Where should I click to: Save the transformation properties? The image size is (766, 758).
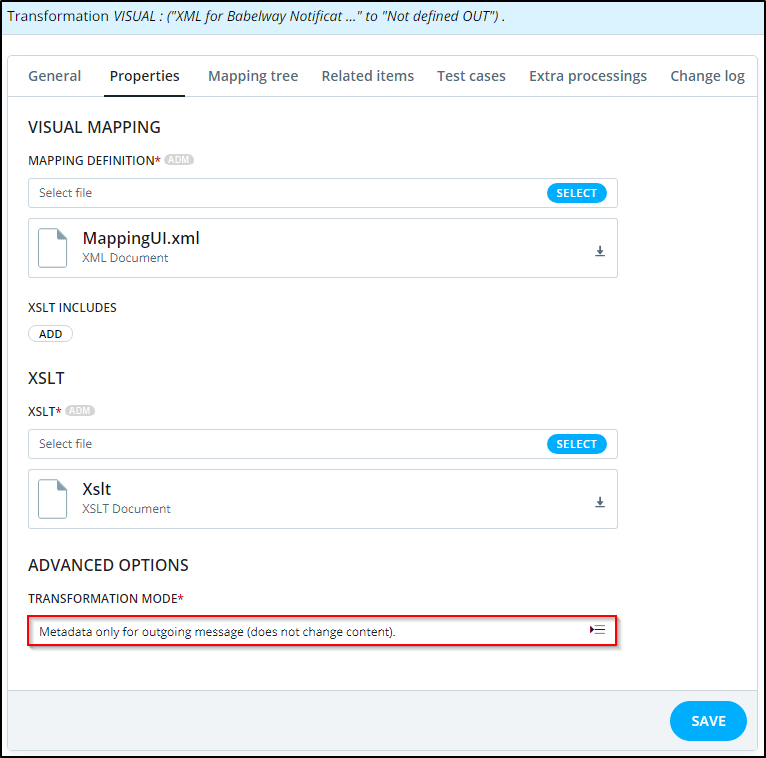(708, 721)
